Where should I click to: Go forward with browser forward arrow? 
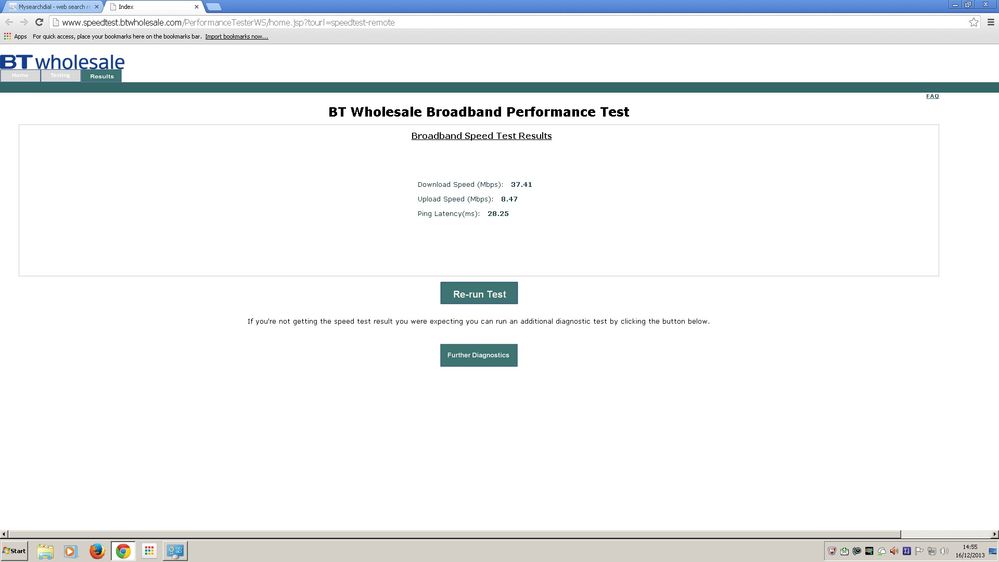(24, 22)
